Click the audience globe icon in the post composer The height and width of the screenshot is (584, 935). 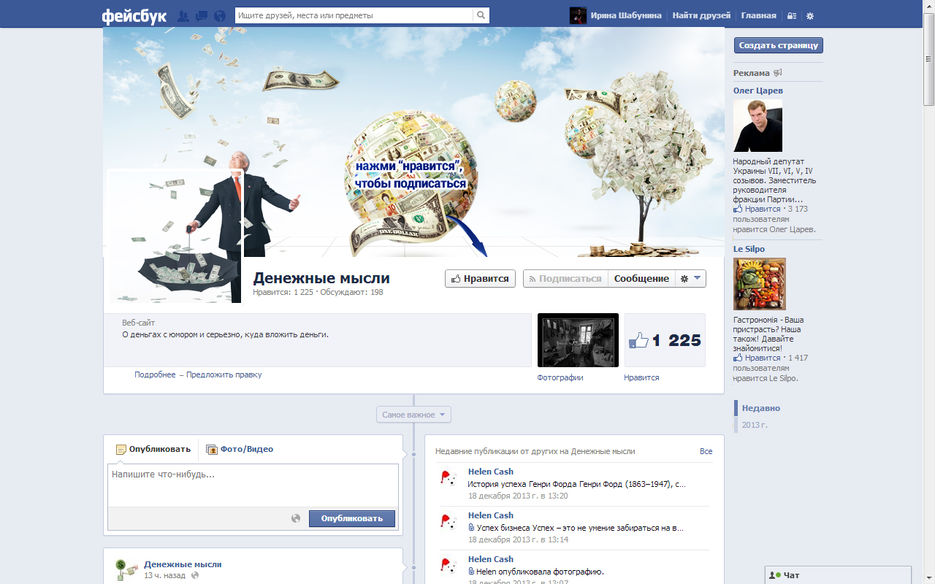[296, 518]
